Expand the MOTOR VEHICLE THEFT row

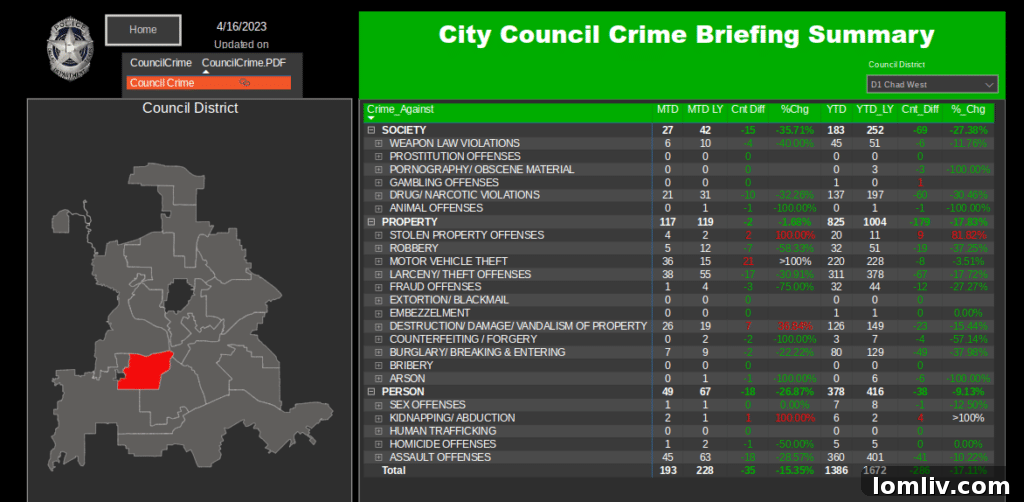point(379,262)
